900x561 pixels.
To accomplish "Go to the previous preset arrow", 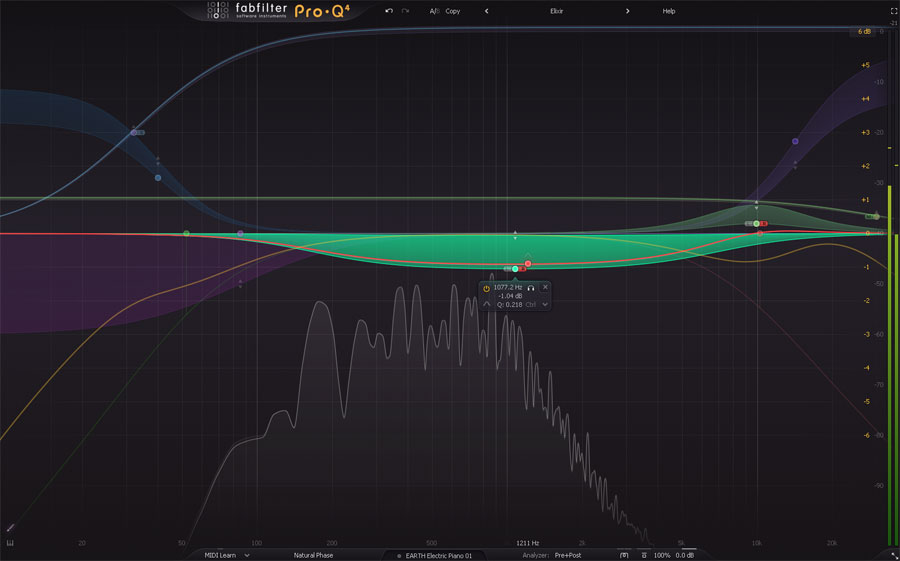I will (x=487, y=11).
